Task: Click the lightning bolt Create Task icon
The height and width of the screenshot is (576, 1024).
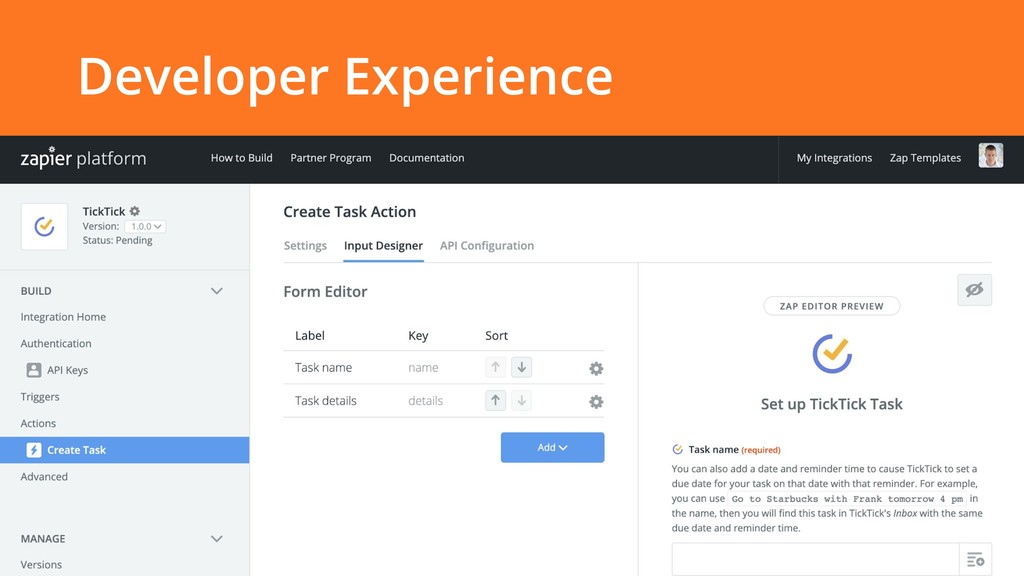Action: pyautogui.click(x=34, y=450)
